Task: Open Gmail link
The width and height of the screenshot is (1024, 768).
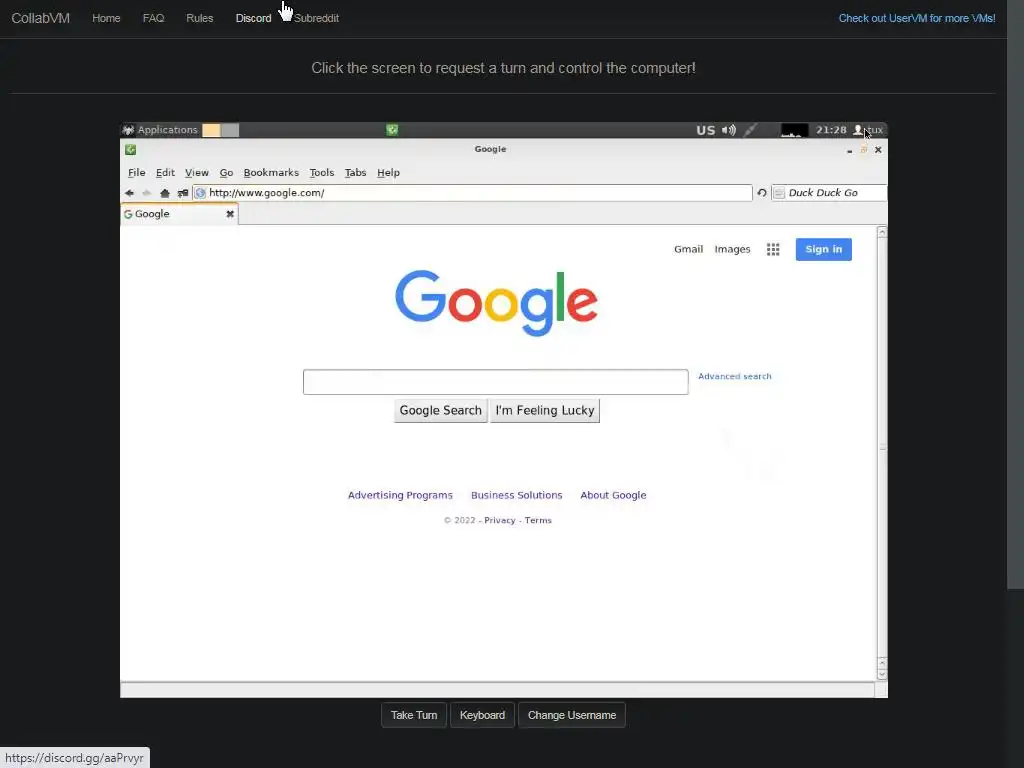Action: tap(688, 249)
